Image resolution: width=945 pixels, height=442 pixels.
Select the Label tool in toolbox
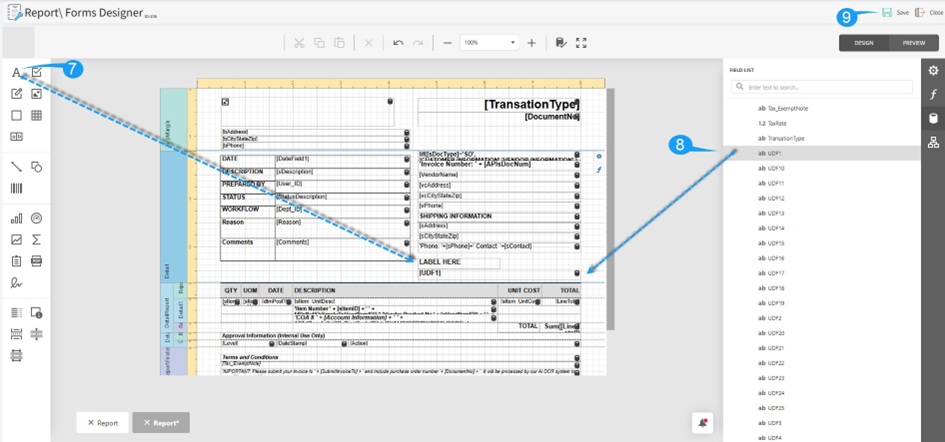pyautogui.click(x=16, y=73)
